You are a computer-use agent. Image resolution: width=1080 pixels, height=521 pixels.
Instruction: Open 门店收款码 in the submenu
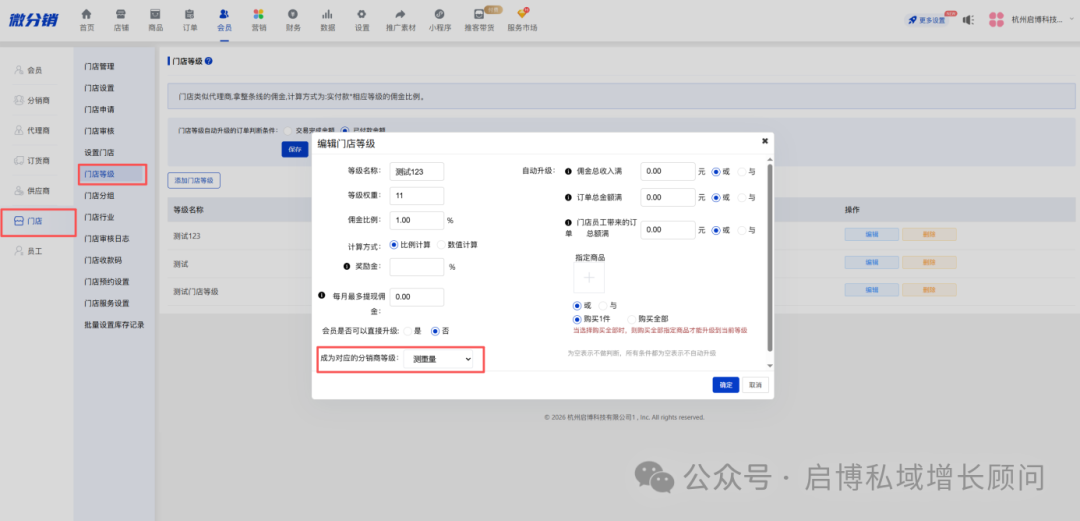(x=102, y=260)
